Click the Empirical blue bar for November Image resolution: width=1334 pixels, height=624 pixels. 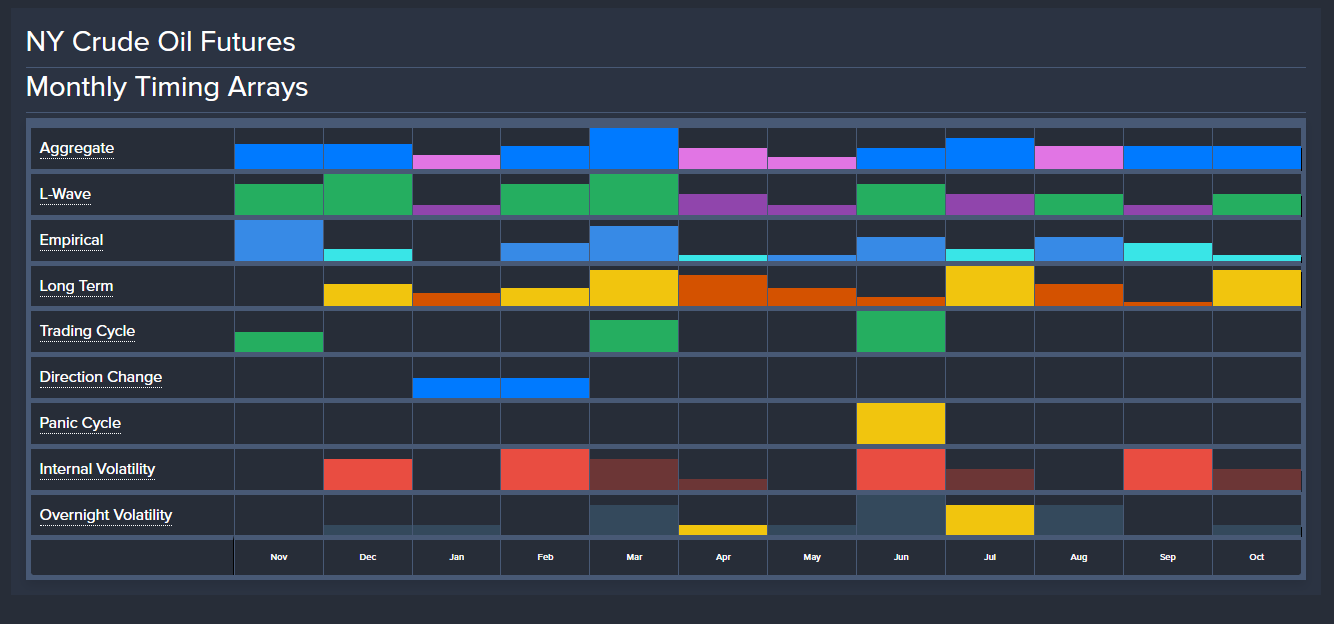click(x=279, y=241)
